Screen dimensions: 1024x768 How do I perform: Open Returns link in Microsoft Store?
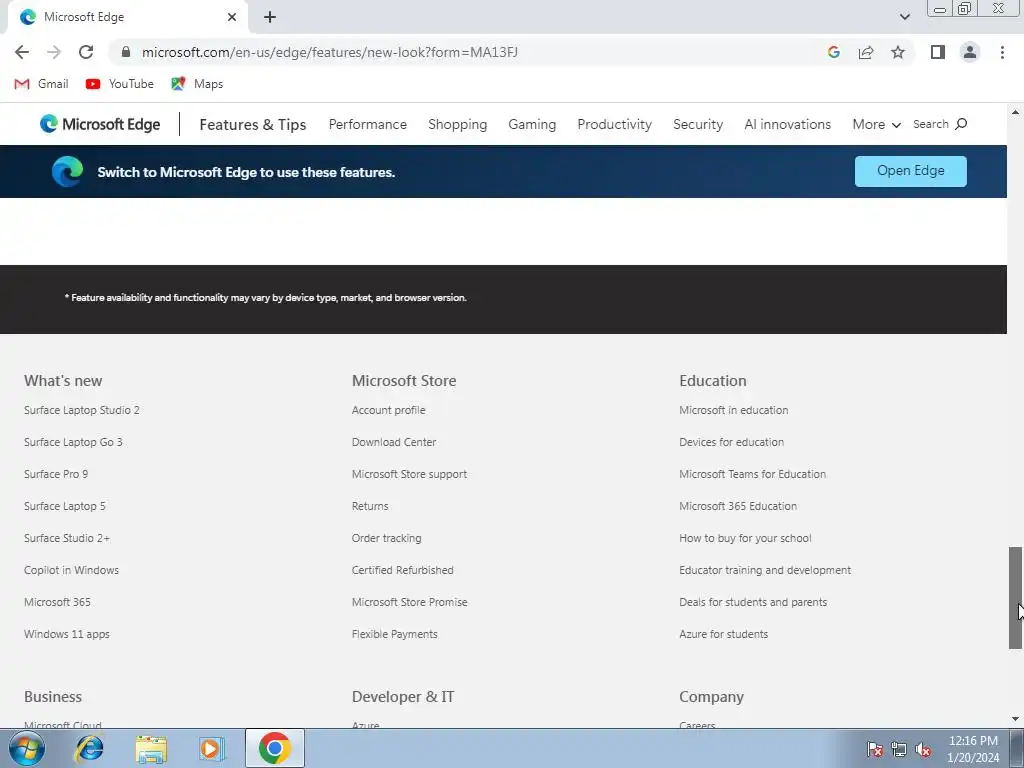[370, 506]
